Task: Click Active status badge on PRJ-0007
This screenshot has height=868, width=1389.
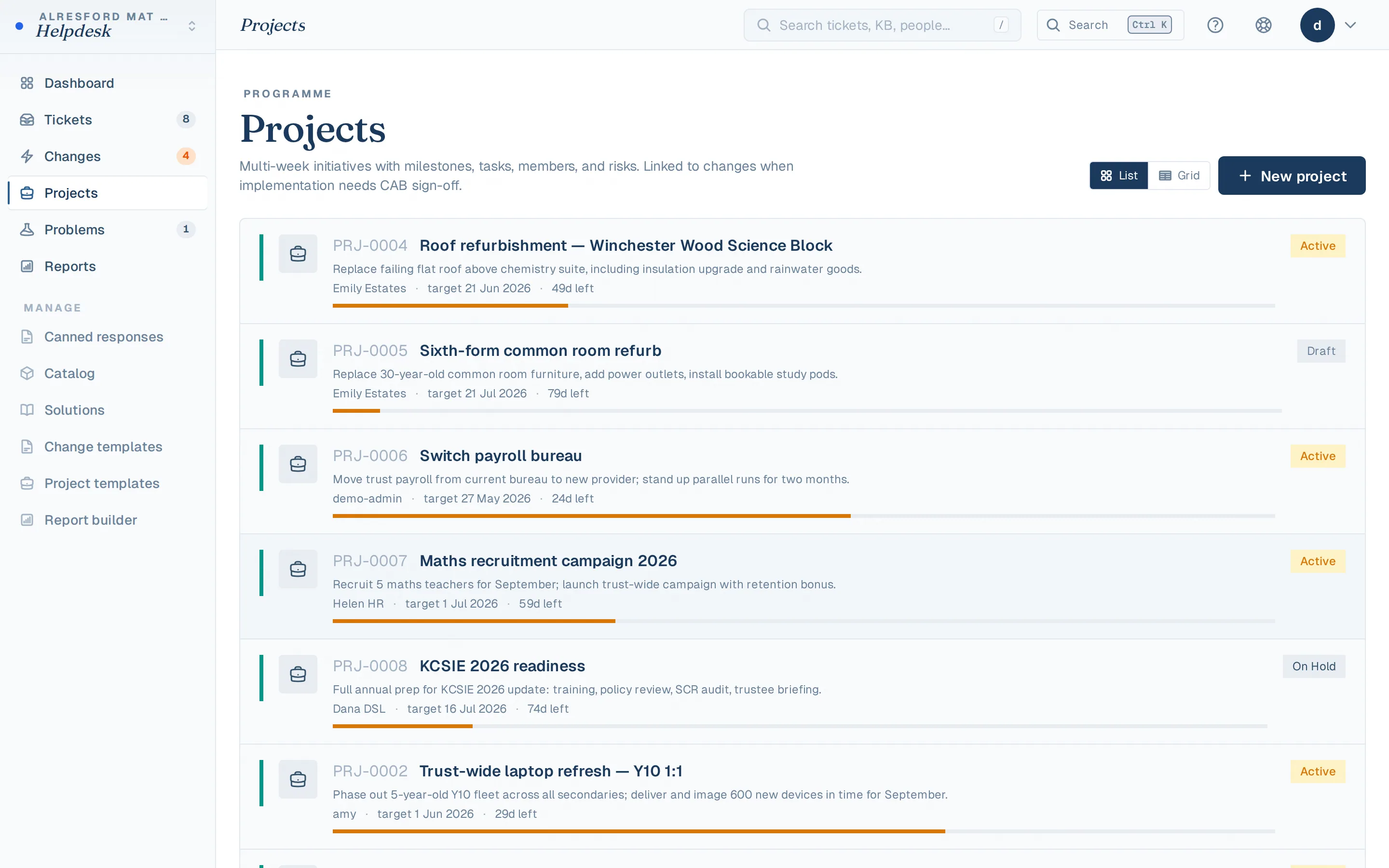Action: tap(1318, 561)
